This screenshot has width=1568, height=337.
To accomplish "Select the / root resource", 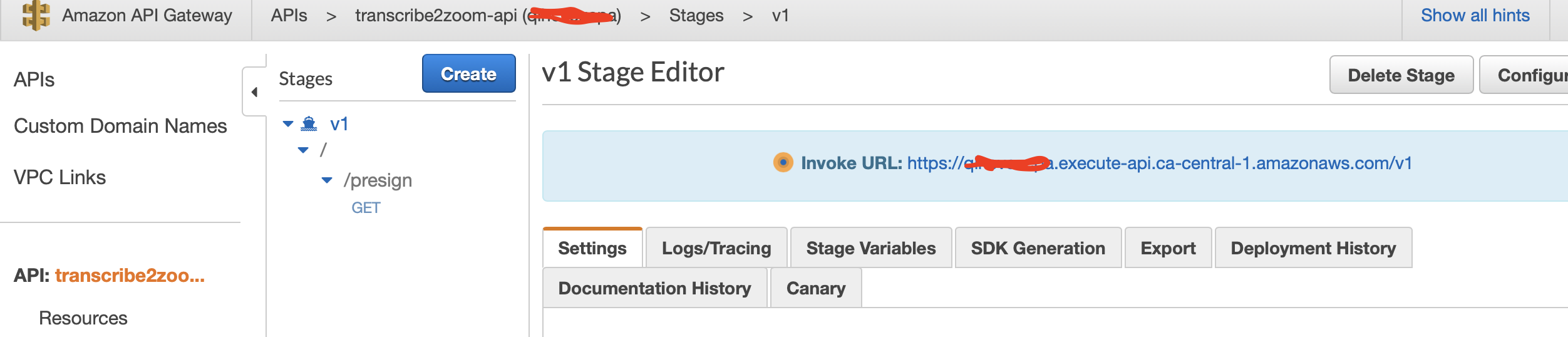I will [x=323, y=150].
